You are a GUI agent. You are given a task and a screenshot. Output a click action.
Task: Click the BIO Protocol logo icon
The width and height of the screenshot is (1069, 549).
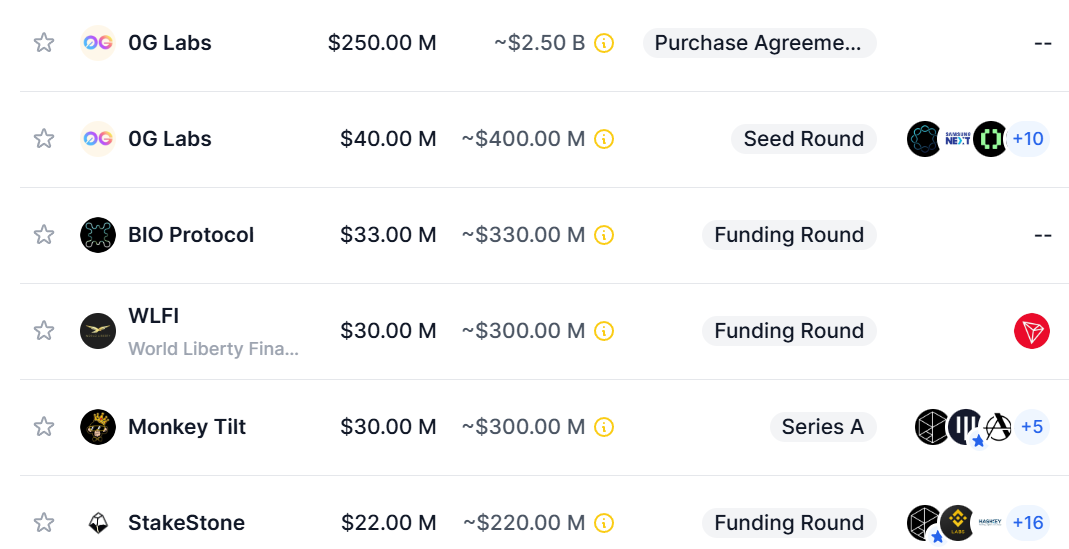pos(98,235)
